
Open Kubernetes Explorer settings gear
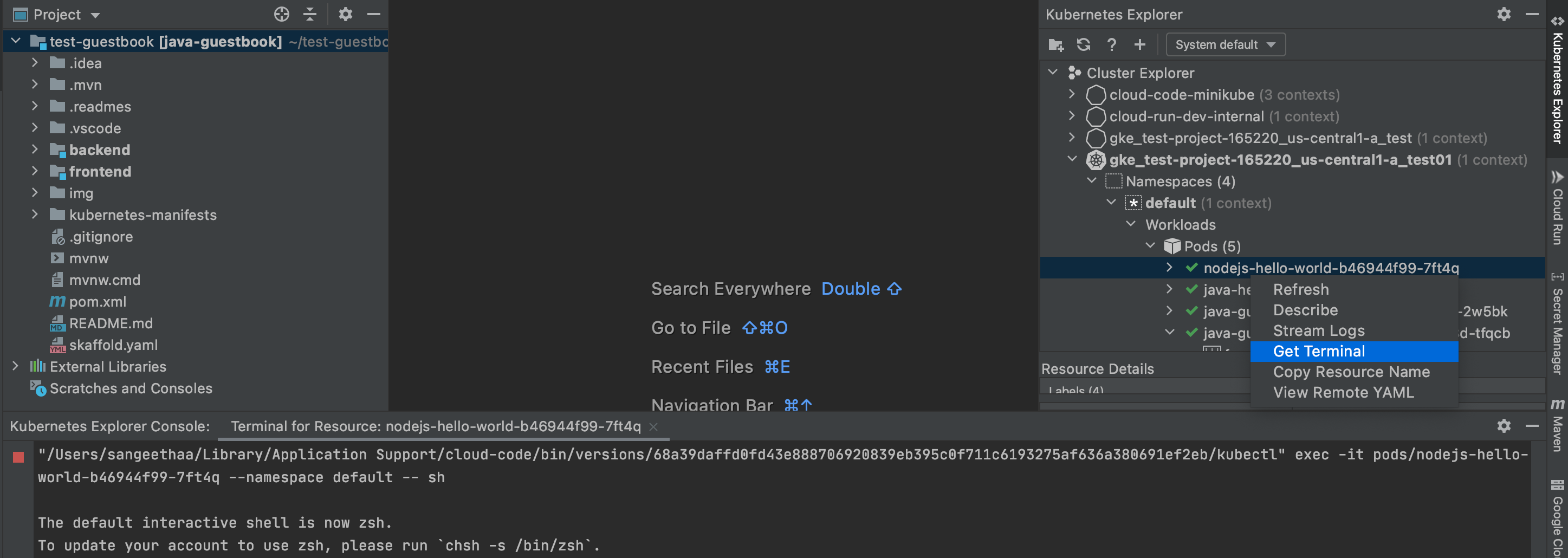click(x=1504, y=14)
